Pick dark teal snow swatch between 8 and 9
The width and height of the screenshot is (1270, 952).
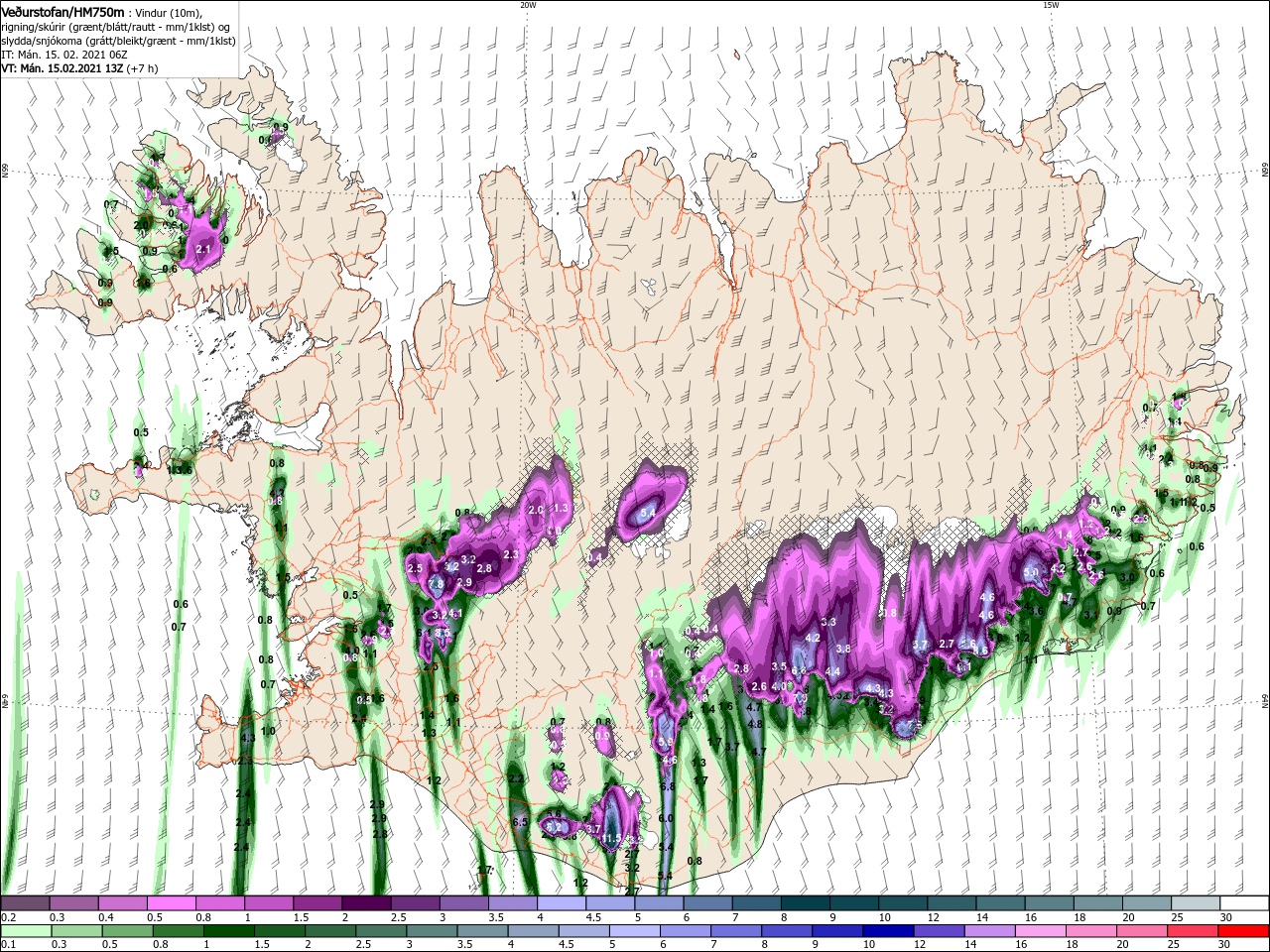pyautogui.click(x=806, y=903)
